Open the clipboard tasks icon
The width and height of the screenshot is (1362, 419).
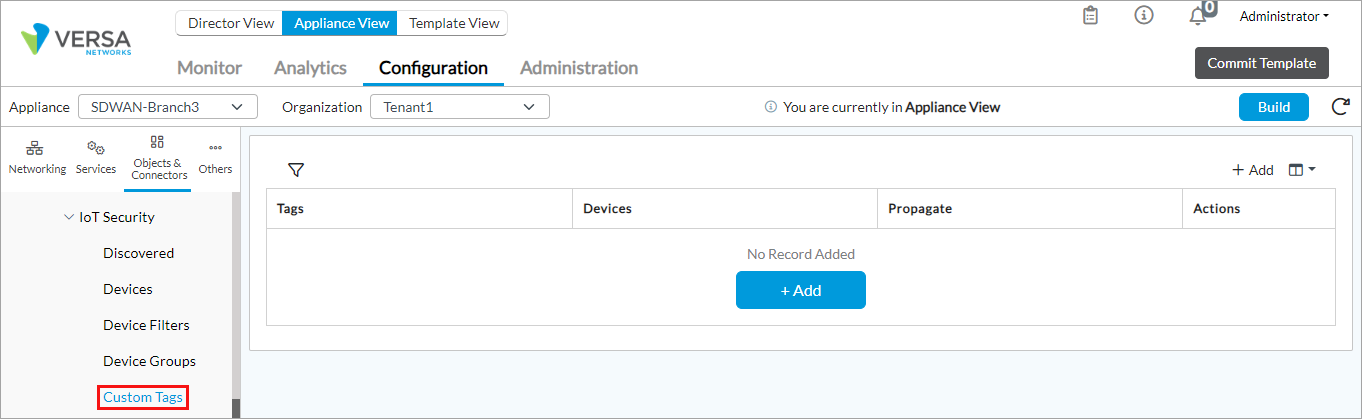click(1091, 16)
